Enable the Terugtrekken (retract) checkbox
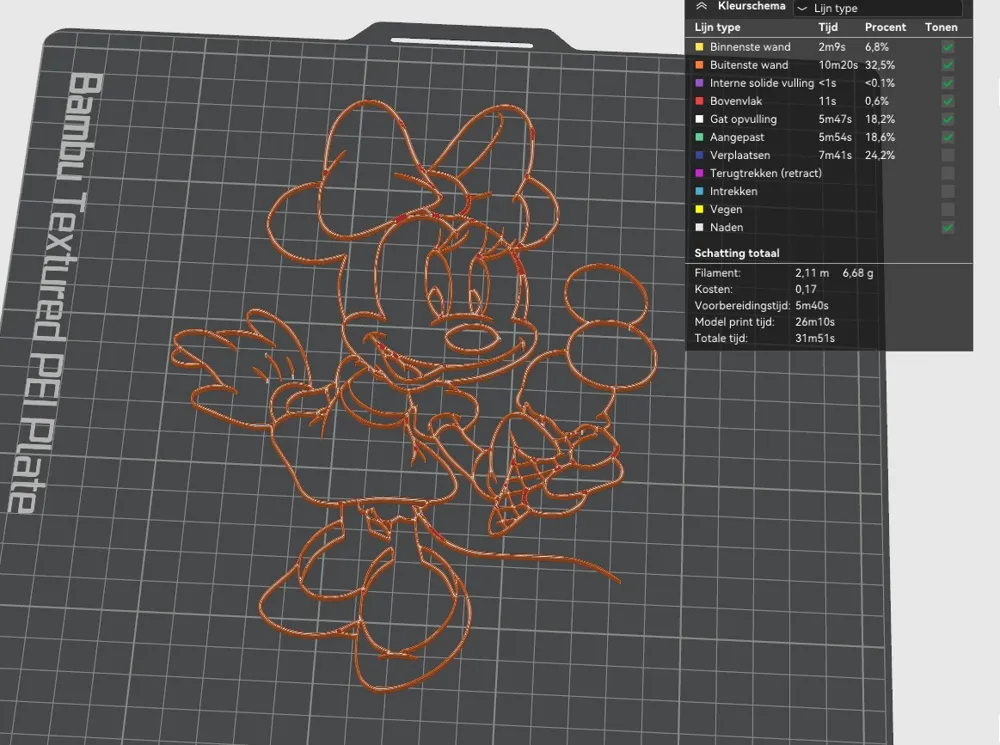 click(x=947, y=173)
